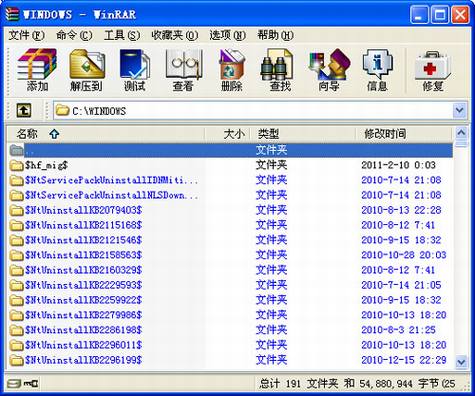Image resolution: width=475 pixels, height=396 pixels.
Task: Click the Add (添加) archive toolbar icon
Action: click(x=37, y=70)
